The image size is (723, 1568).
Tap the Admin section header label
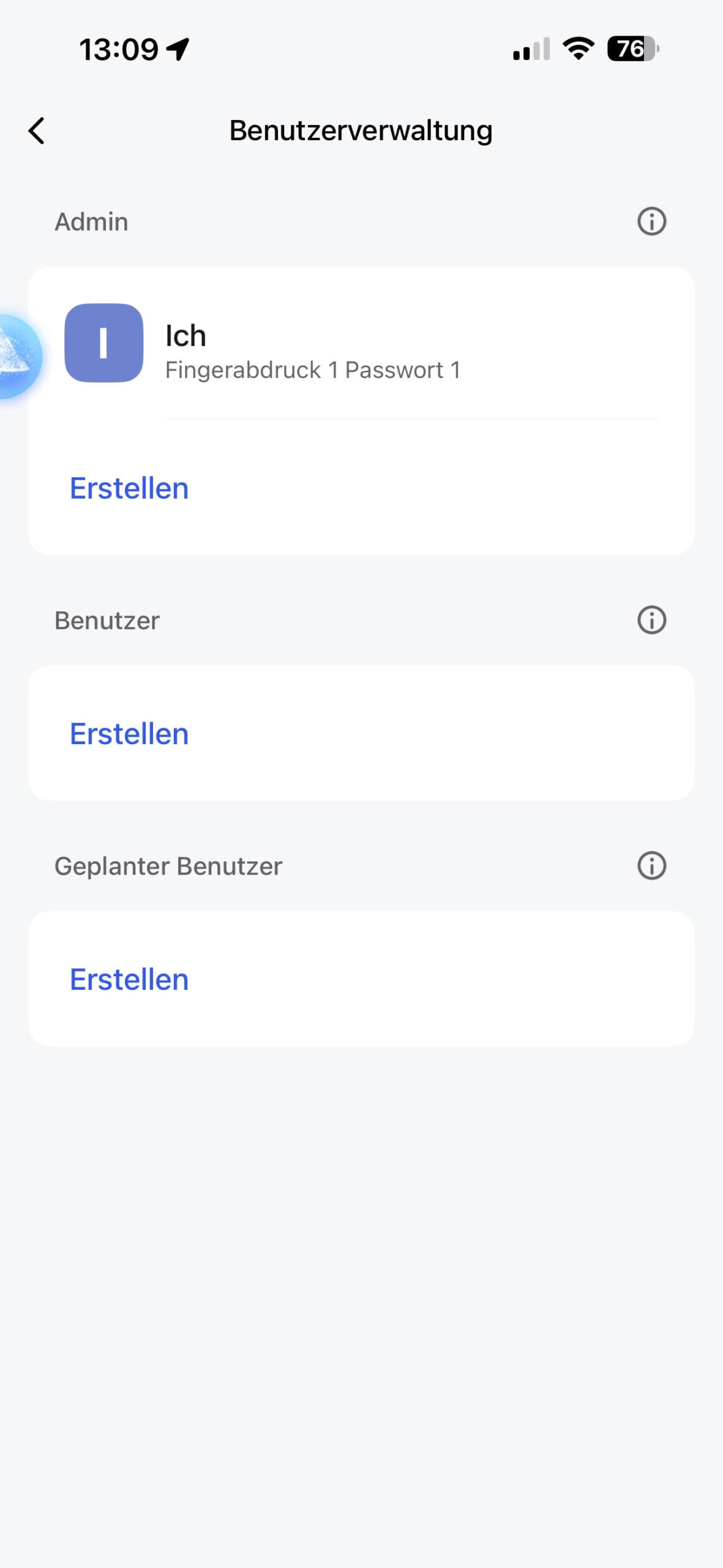tap(91, 222)
